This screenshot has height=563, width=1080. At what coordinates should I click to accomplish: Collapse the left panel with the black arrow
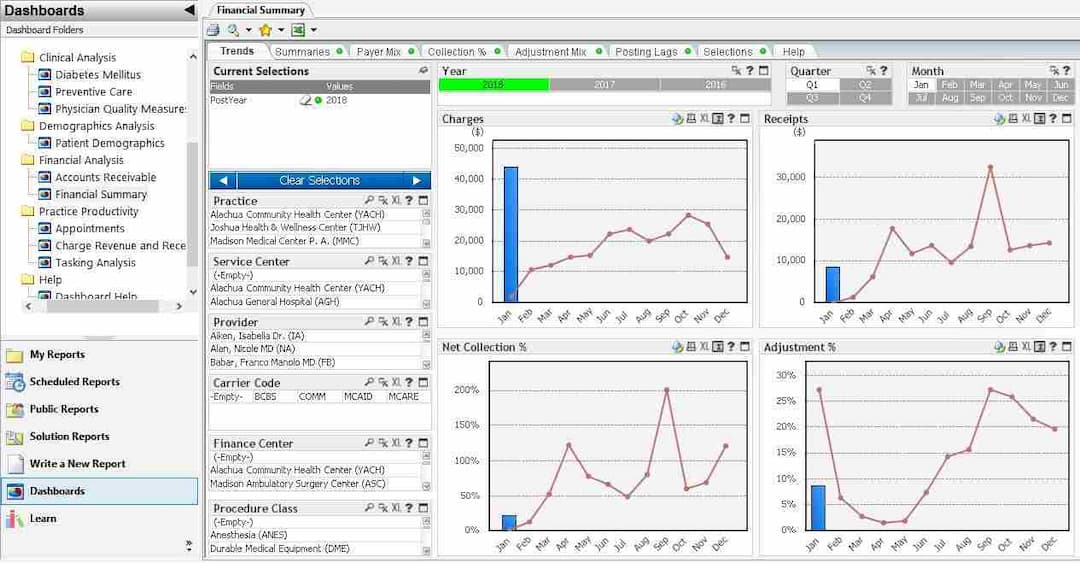pos(189,10)
